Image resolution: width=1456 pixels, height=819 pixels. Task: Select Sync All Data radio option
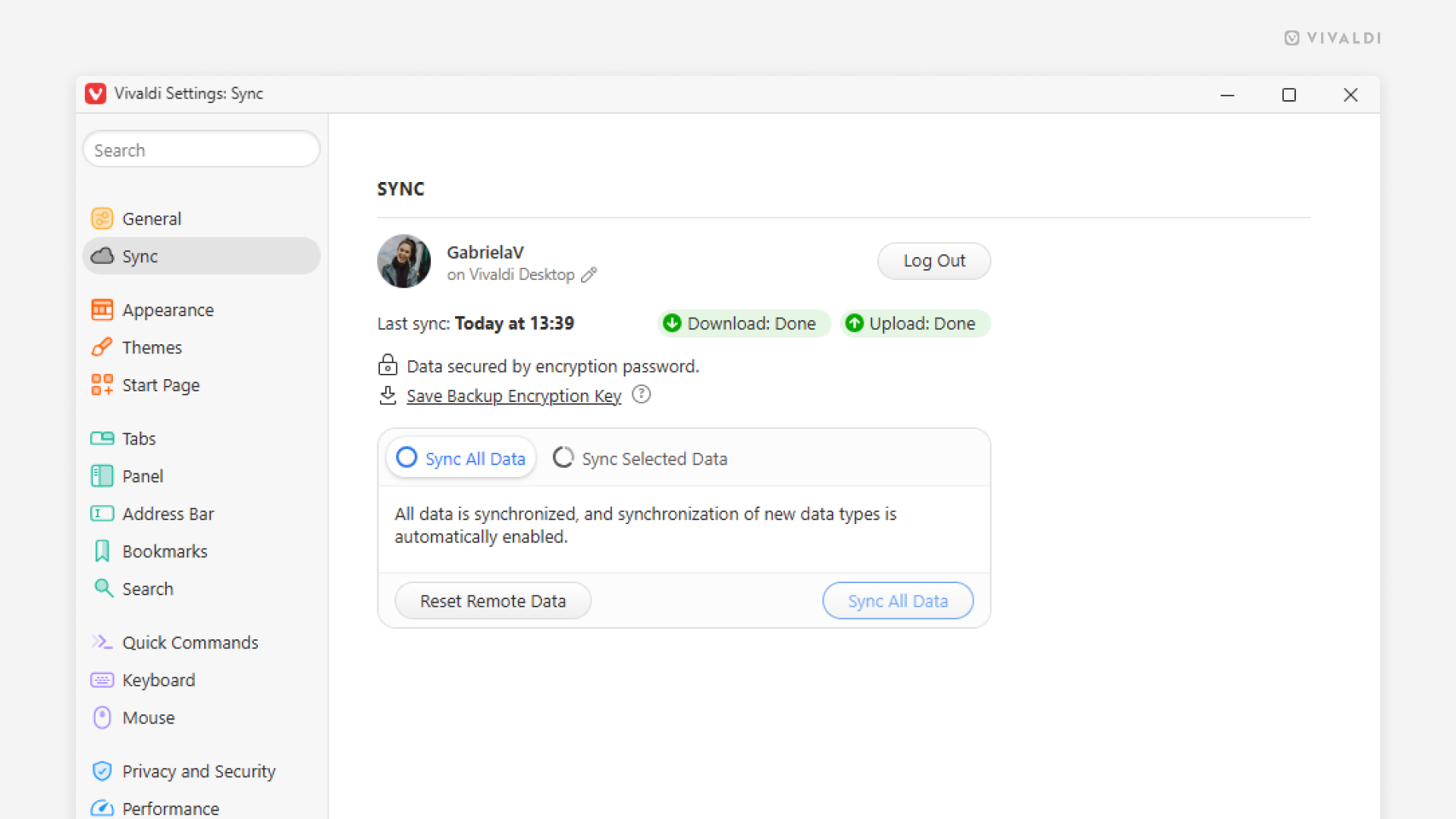pyautogui.click(x=461, y=458)
